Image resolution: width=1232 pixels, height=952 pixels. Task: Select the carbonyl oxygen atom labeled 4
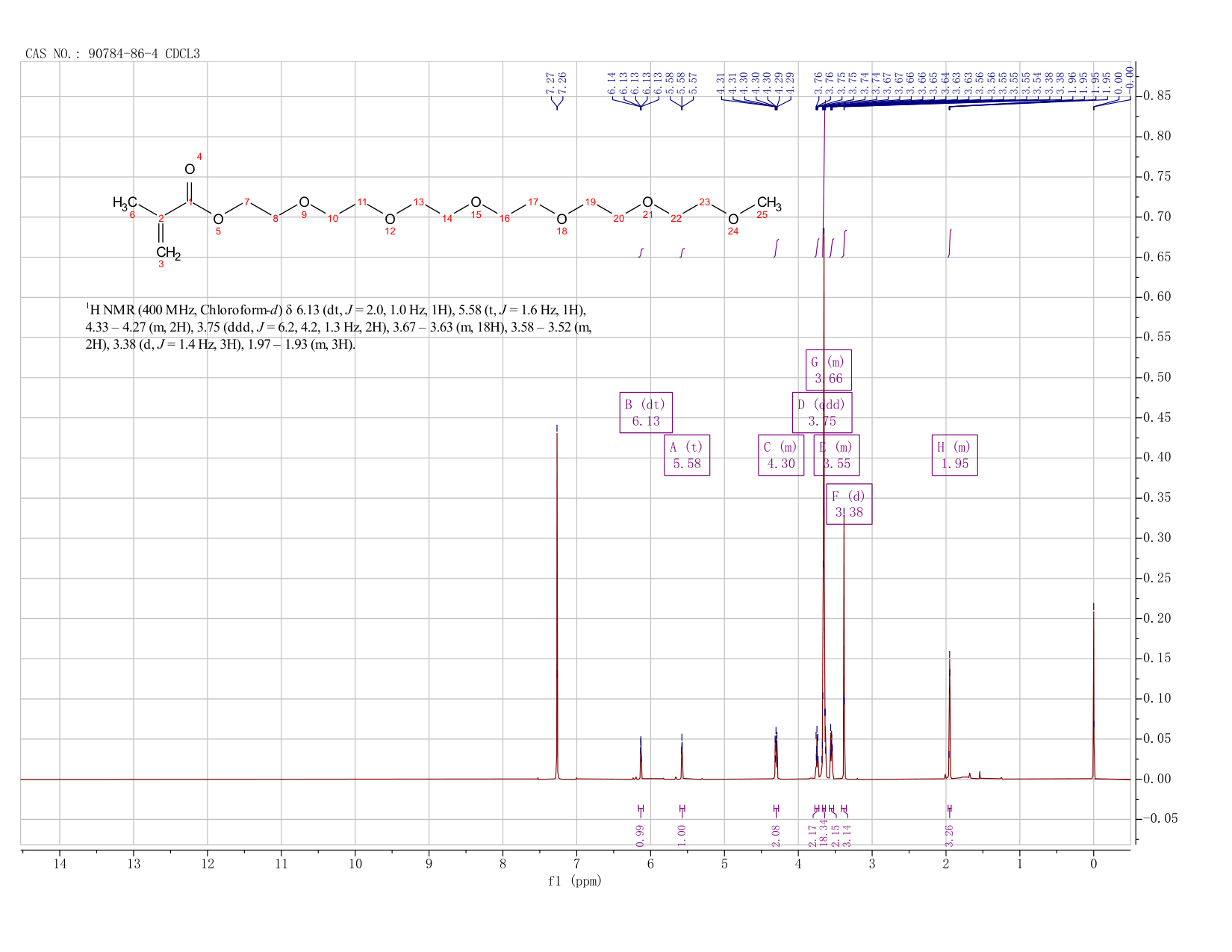coord(190,169)
